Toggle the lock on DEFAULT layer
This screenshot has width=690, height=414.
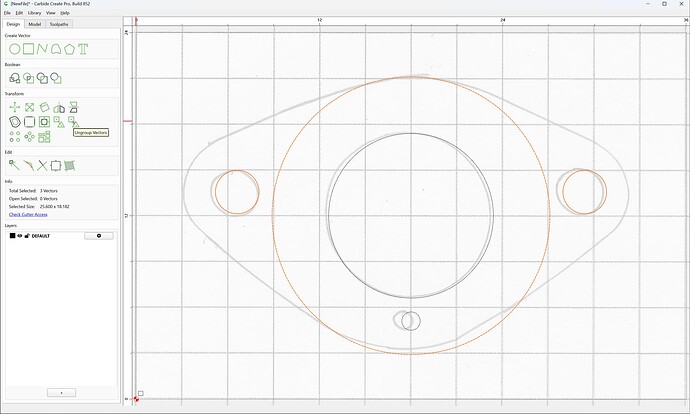[27, 236]
